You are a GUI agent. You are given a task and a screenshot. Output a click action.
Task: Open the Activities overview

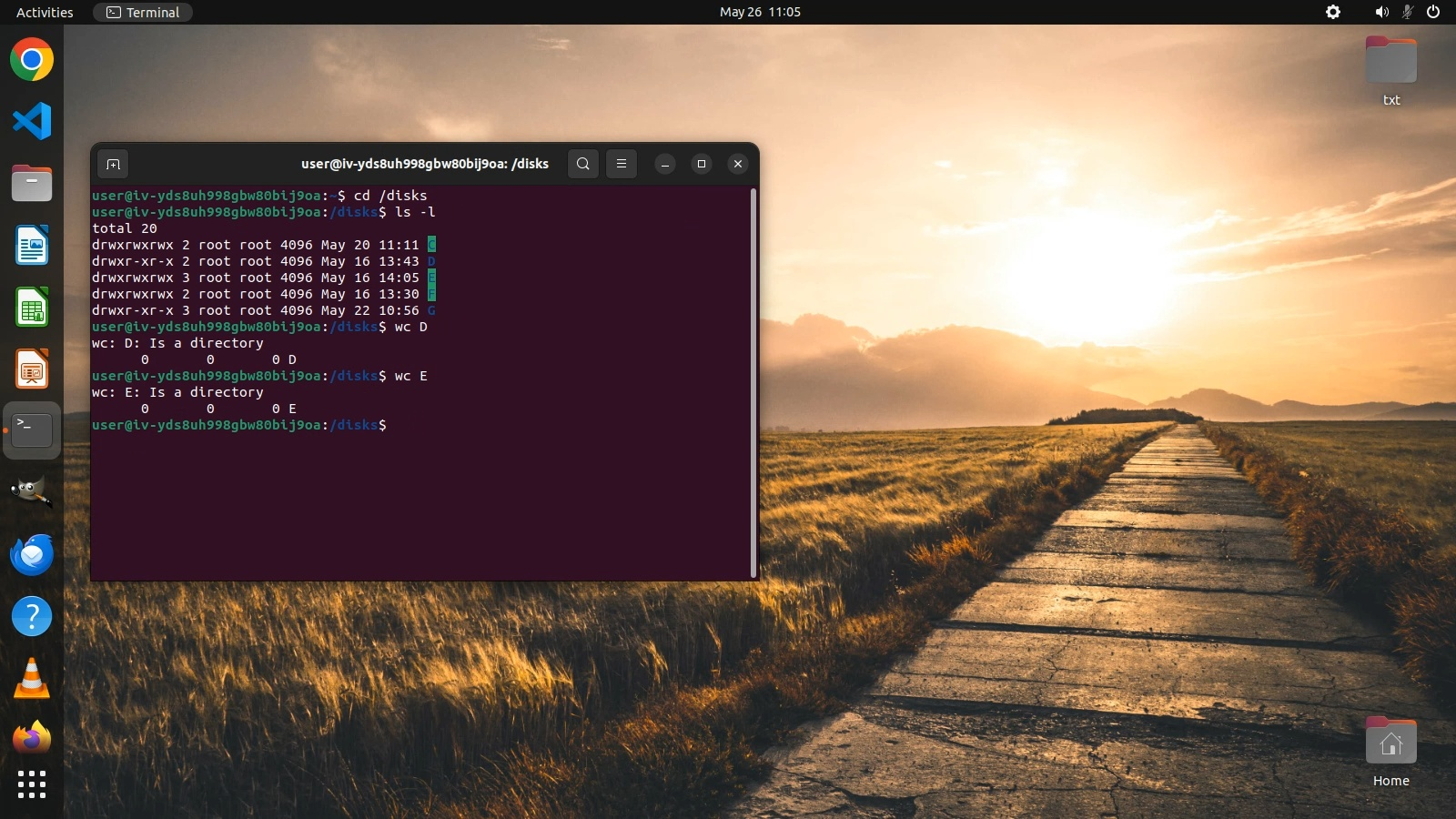(x=45, y=12)
